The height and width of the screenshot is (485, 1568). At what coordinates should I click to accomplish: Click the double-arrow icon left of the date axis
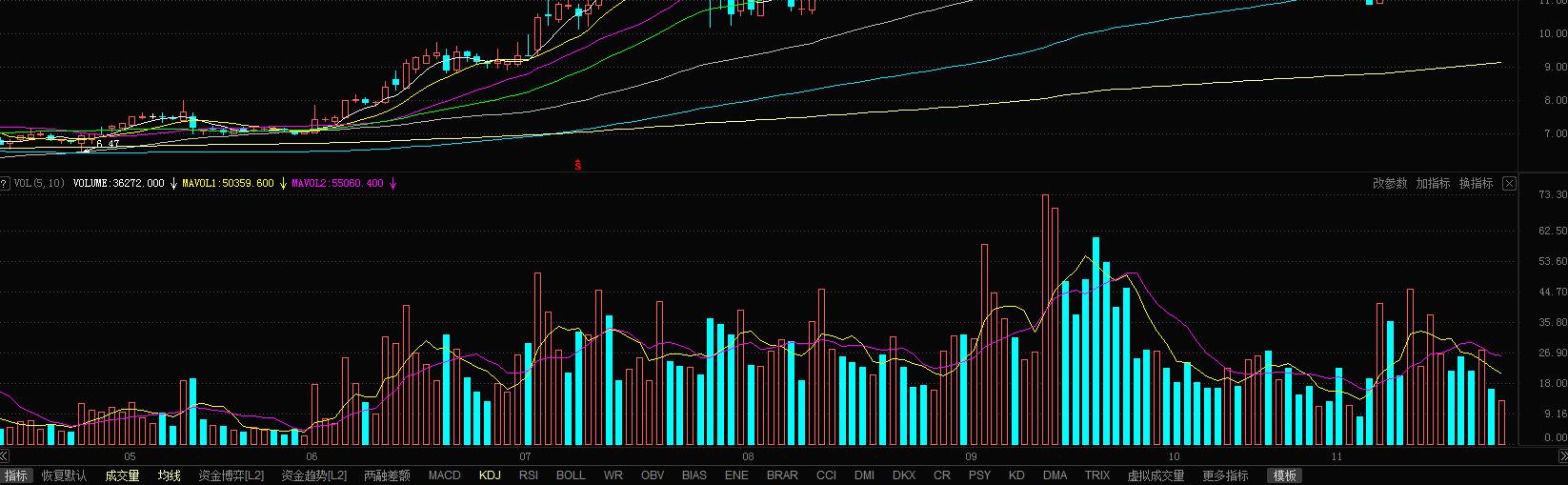pos(4,456)
